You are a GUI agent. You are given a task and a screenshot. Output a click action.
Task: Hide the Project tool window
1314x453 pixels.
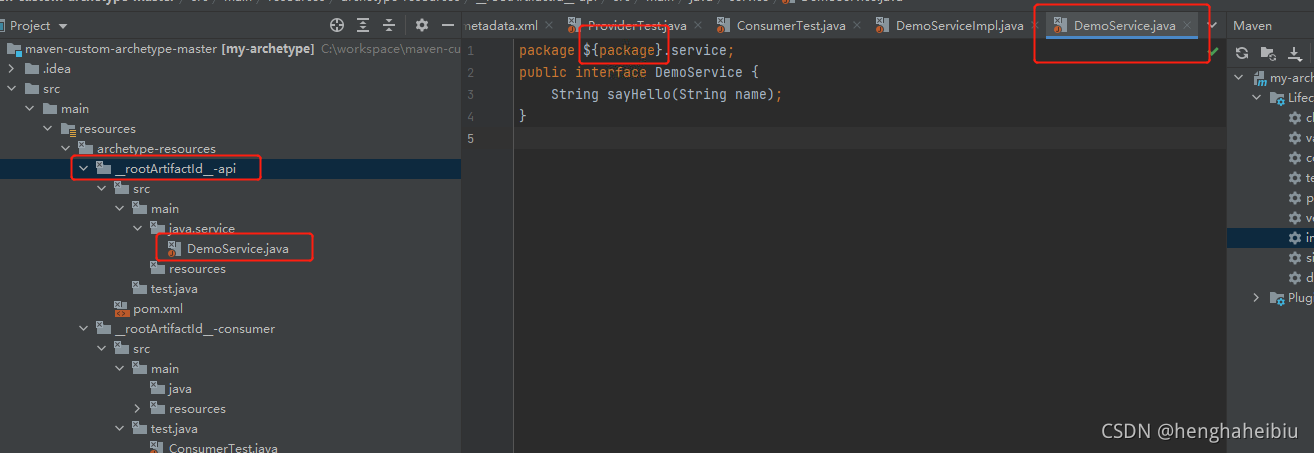point(447,25)
